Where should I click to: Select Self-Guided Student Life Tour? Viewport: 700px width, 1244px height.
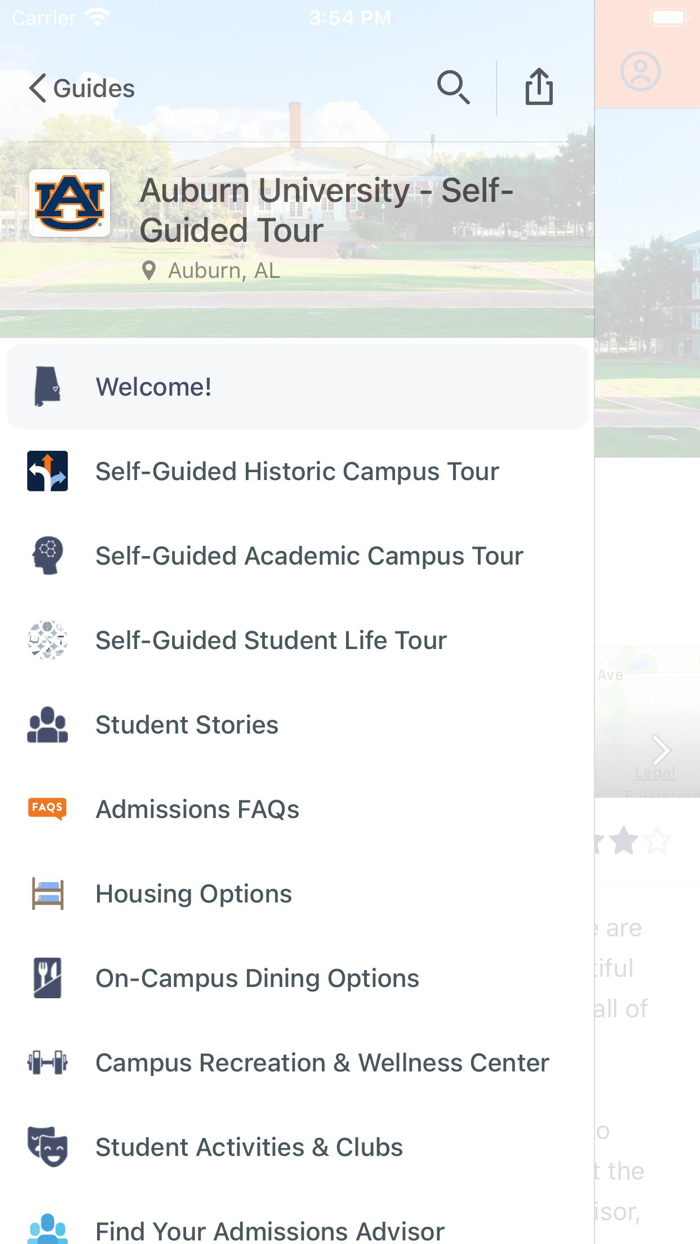coord(270,639)
